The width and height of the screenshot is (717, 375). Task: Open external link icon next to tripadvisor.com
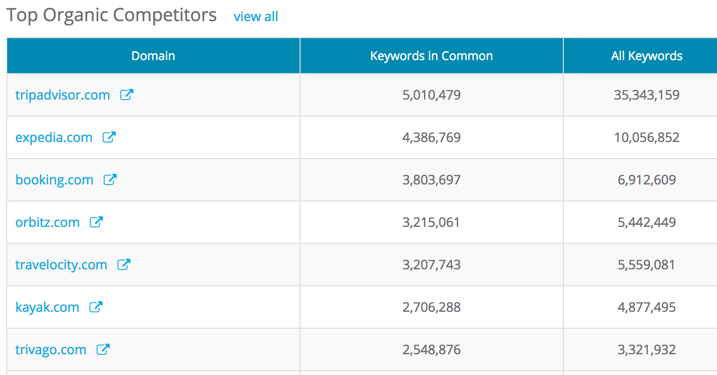[127, 95]
